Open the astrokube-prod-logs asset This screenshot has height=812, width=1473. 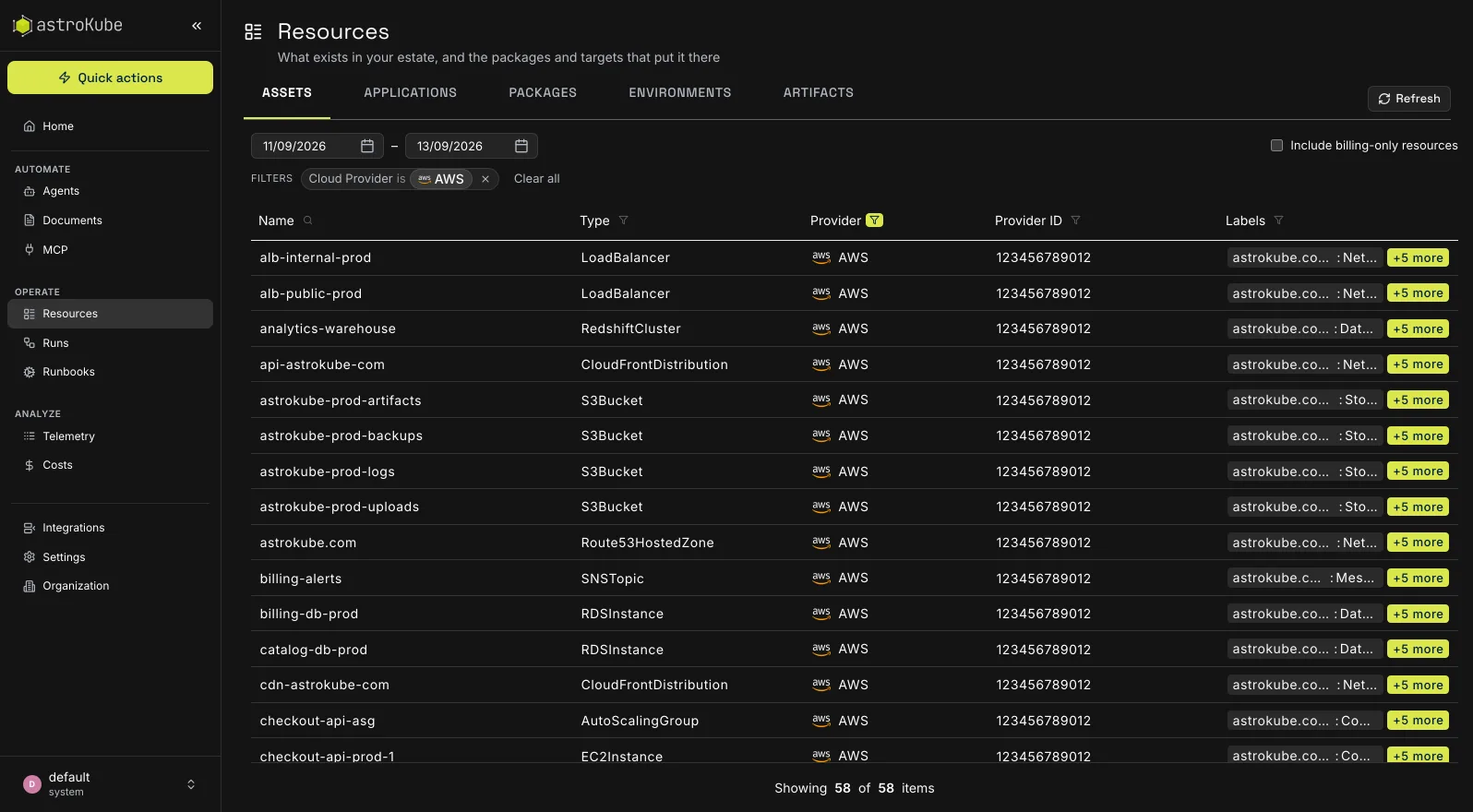click(328, 472)
